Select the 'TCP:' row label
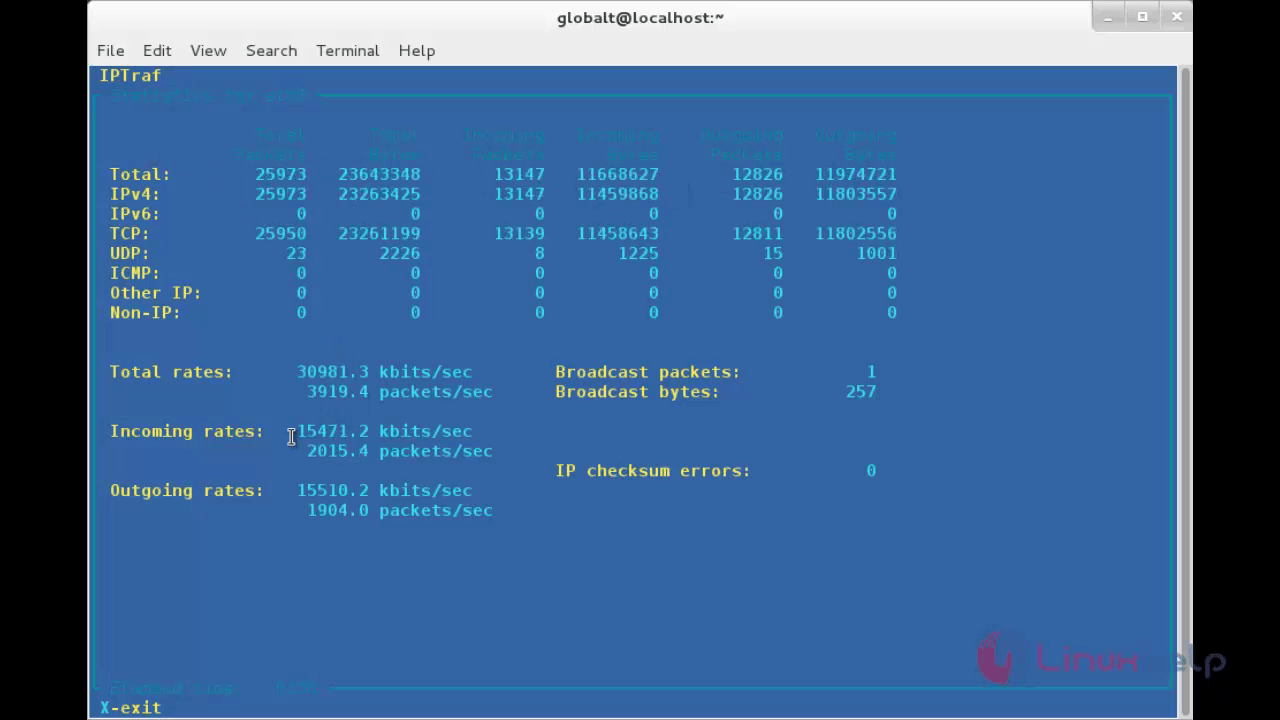 [x=130, y=233]
